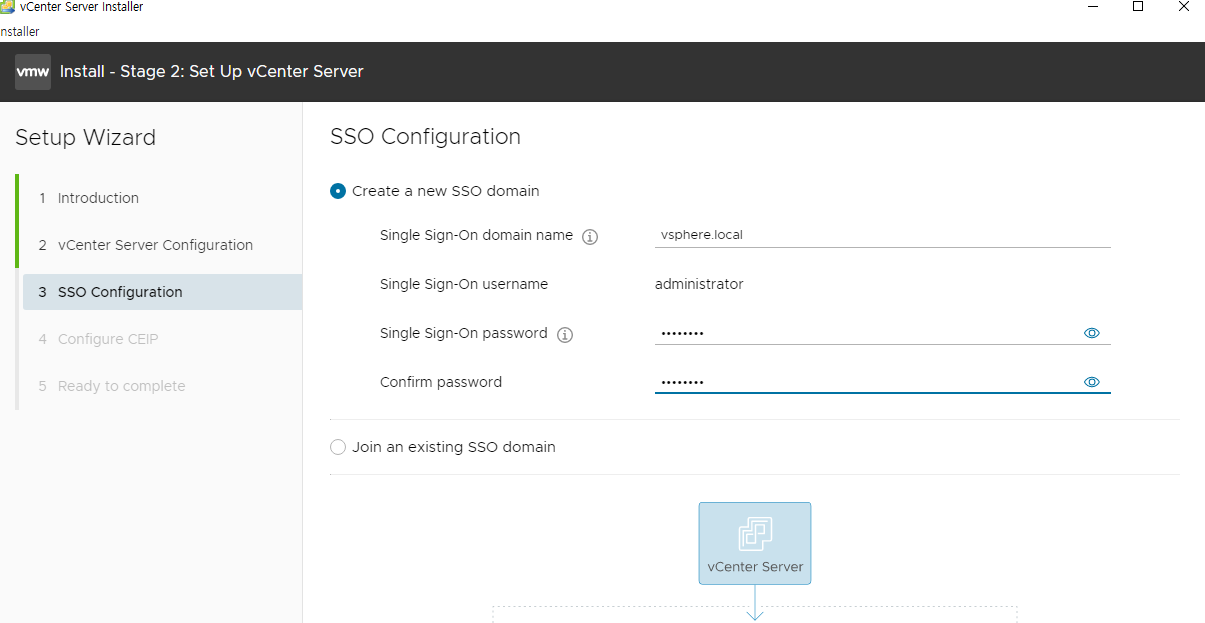The height and width of the screenshot is (623, 1205).
Task: Click the info icon beside Single Sign-On password
Action: tap(565, 335)
